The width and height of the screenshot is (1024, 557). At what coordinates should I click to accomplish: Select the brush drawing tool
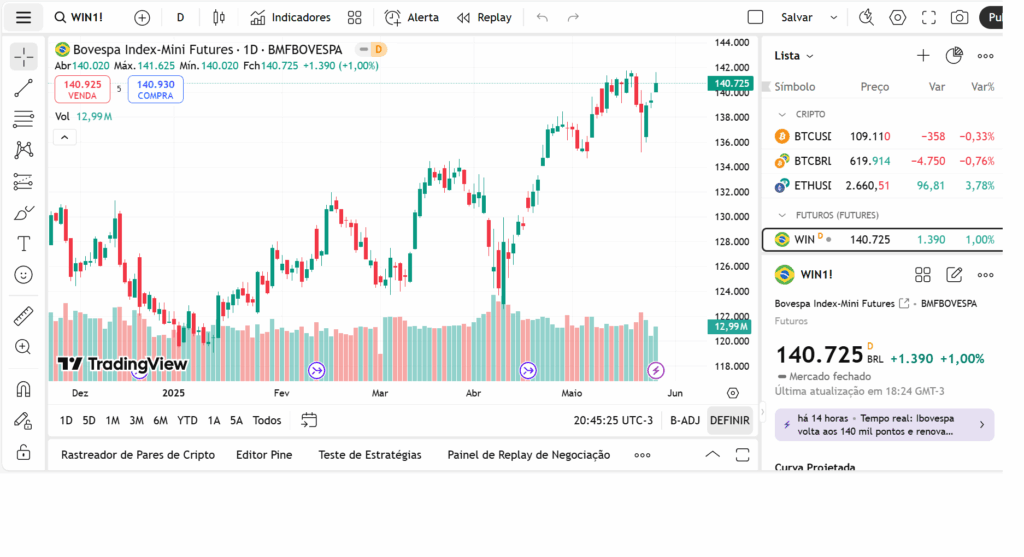pos(24,213)
